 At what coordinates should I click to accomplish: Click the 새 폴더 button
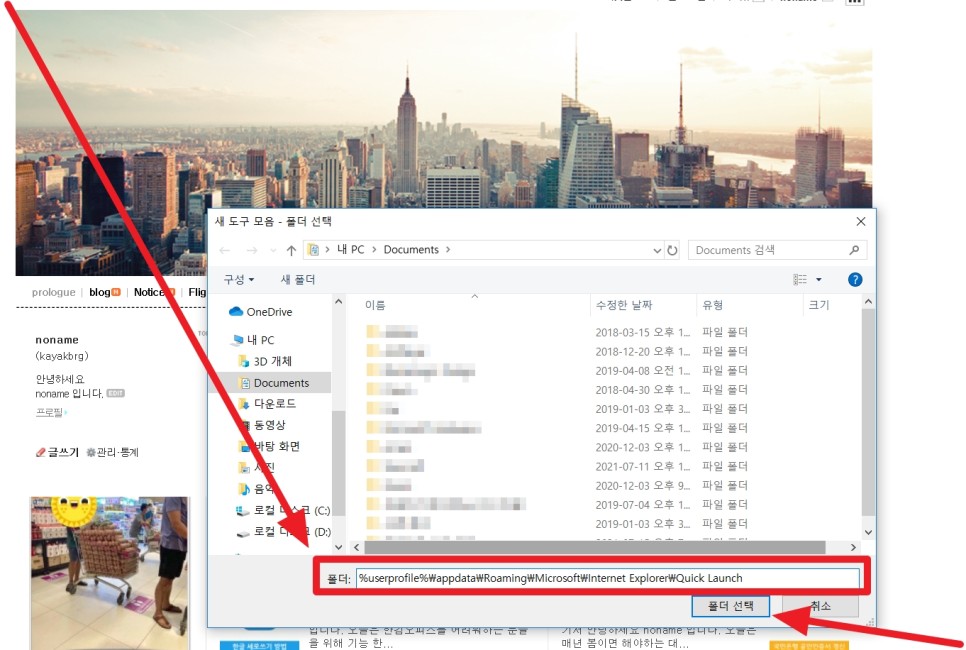click(x=298, y=280)
